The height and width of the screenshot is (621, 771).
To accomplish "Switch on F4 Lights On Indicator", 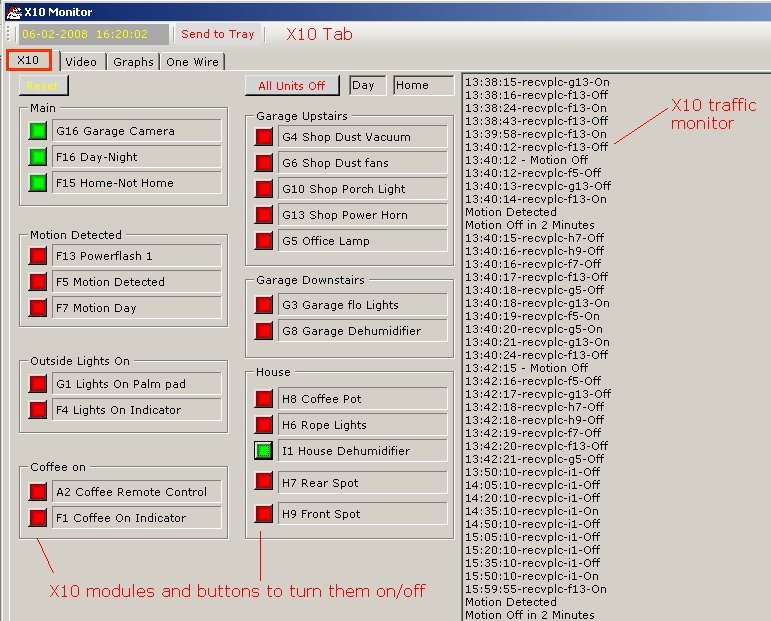I will point(38,410).
